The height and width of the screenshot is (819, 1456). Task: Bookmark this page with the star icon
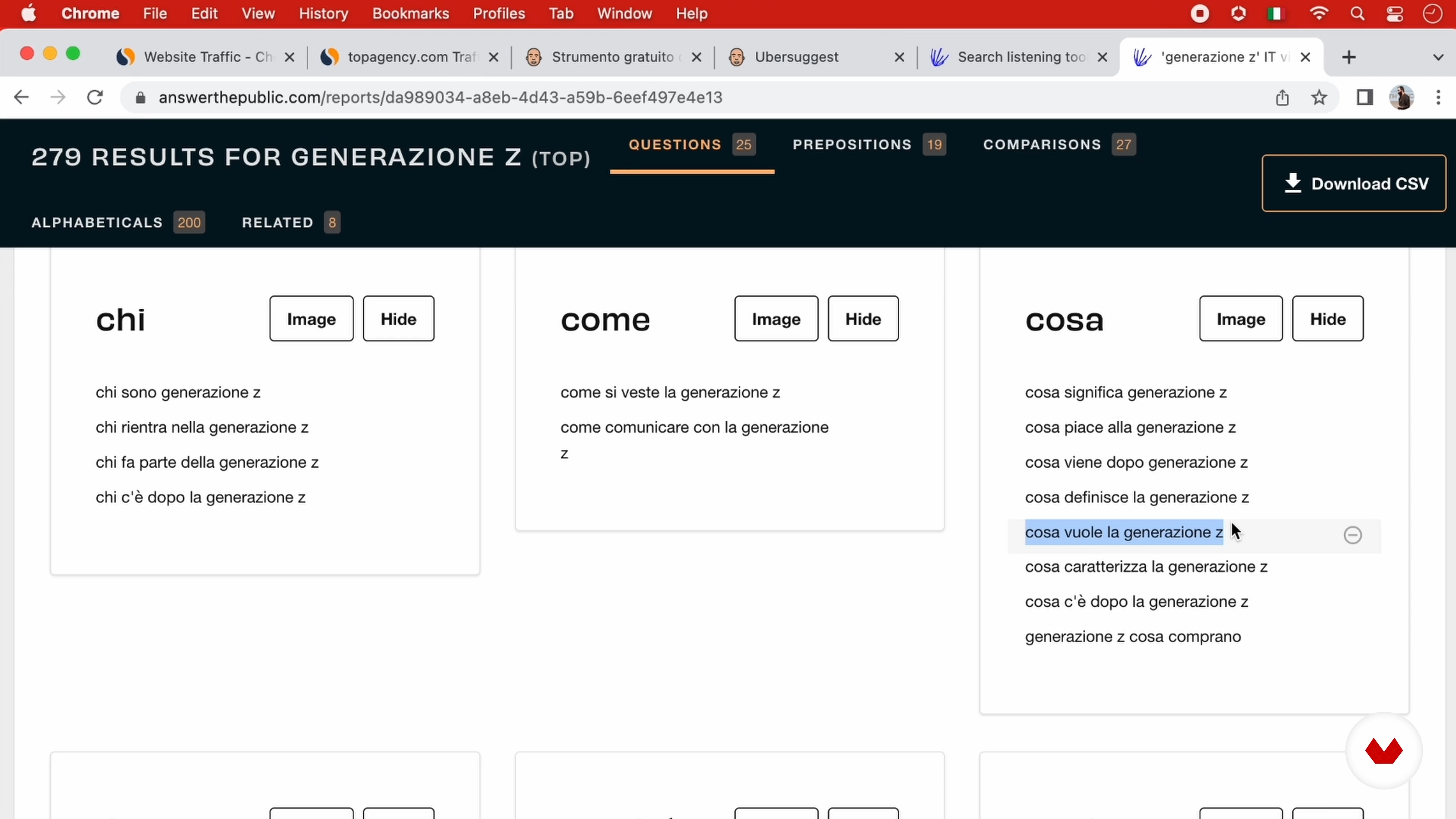point(1319,97)
